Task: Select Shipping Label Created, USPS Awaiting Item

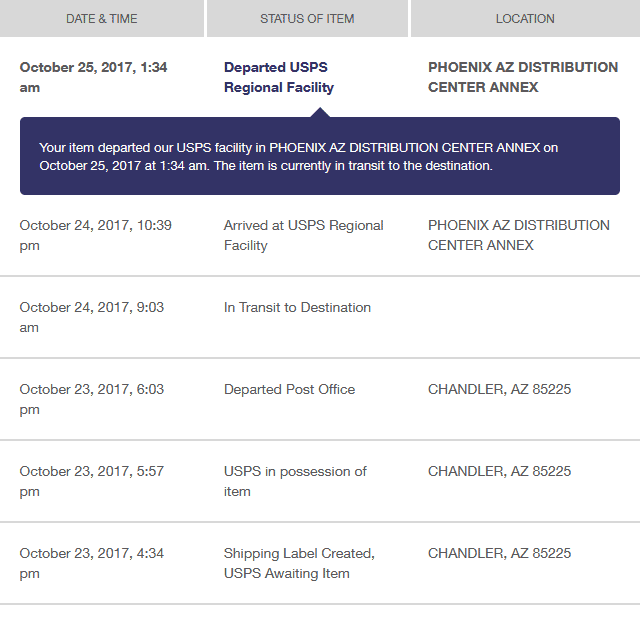Action: pyautogui.click(x=299, y=563)
